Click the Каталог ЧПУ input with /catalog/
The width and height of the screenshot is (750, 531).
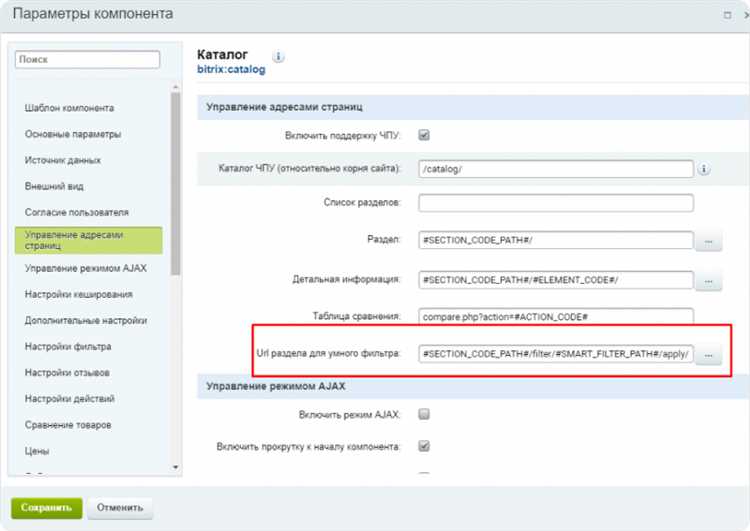pos(556,169)
